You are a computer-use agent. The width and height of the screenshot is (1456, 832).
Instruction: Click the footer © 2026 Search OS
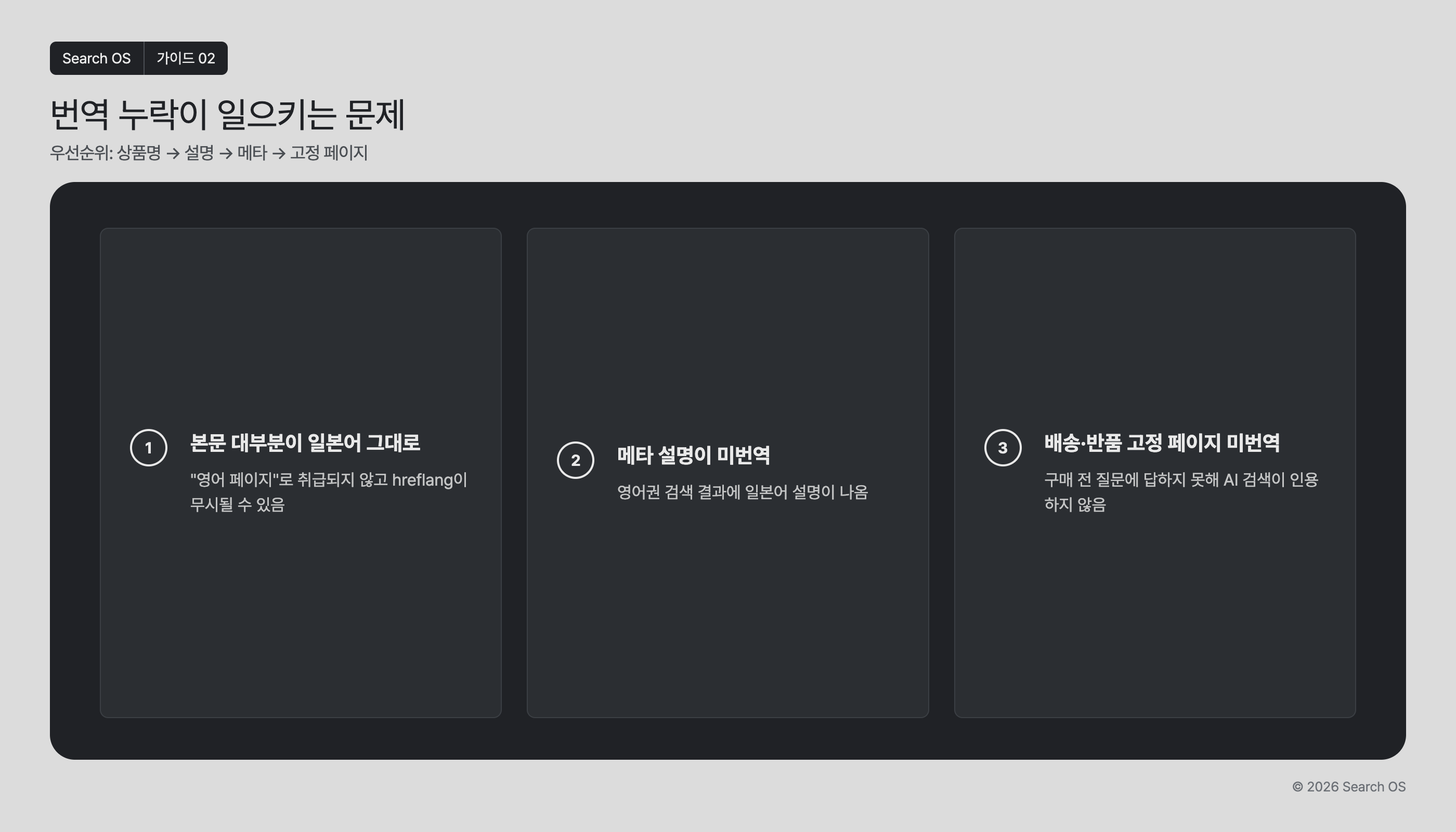tap(1348, 787)
